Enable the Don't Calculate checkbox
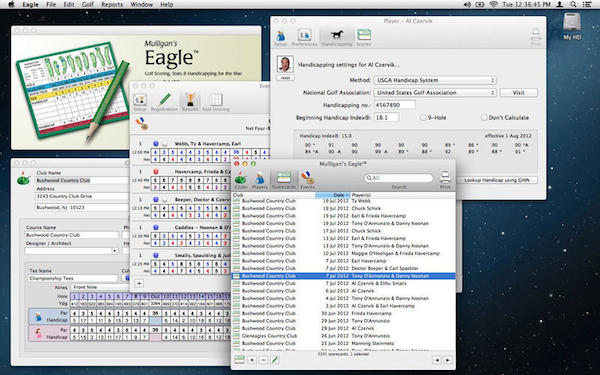Viewport: 600px width, 375px height. 484,117
